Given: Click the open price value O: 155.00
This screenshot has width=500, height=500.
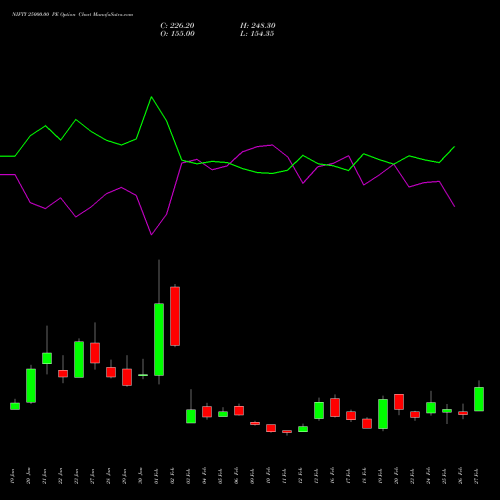Looking at the screenshot, I should click(x=177, y=34).
